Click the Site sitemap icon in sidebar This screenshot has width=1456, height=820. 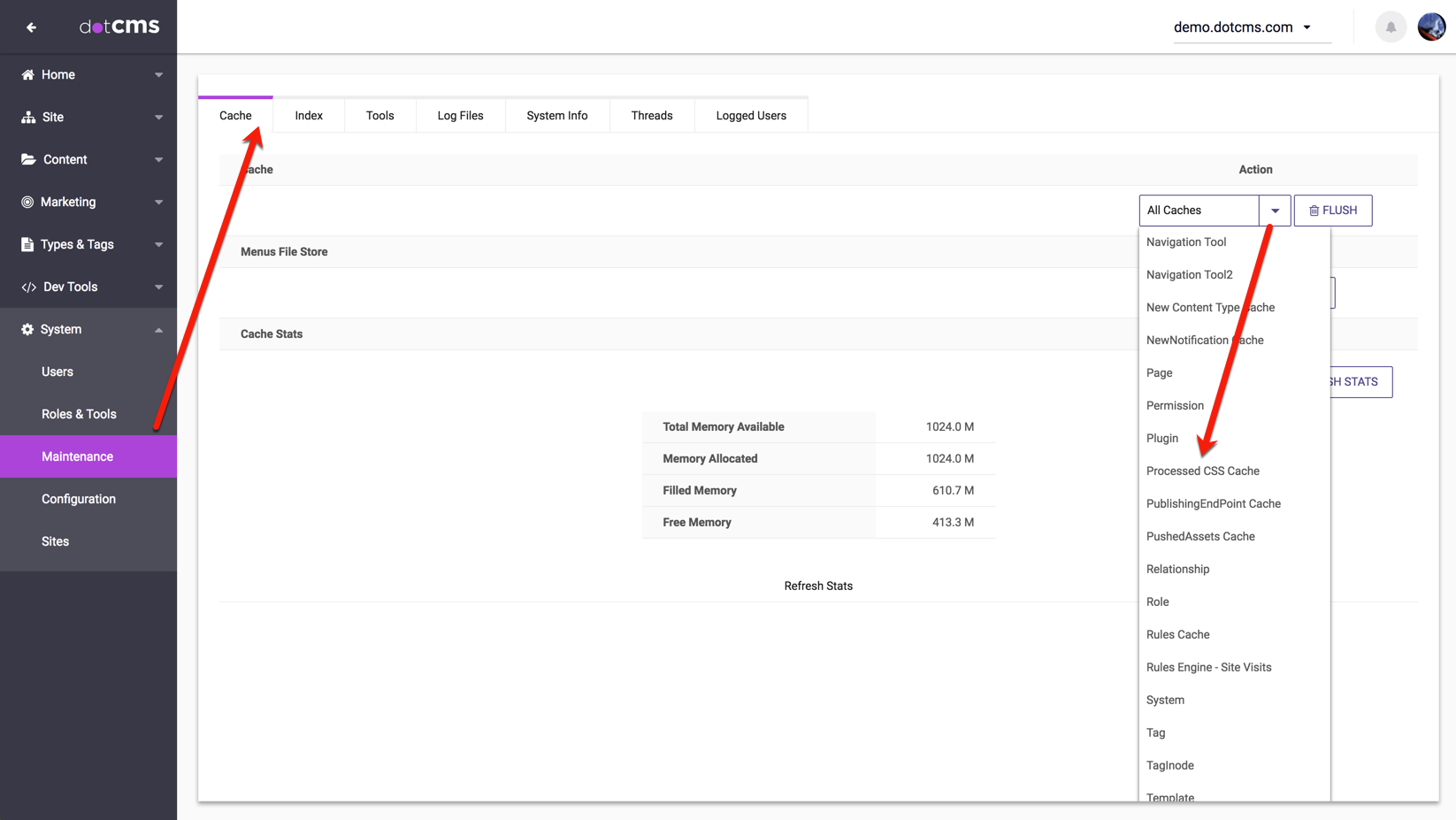(28, 118)
